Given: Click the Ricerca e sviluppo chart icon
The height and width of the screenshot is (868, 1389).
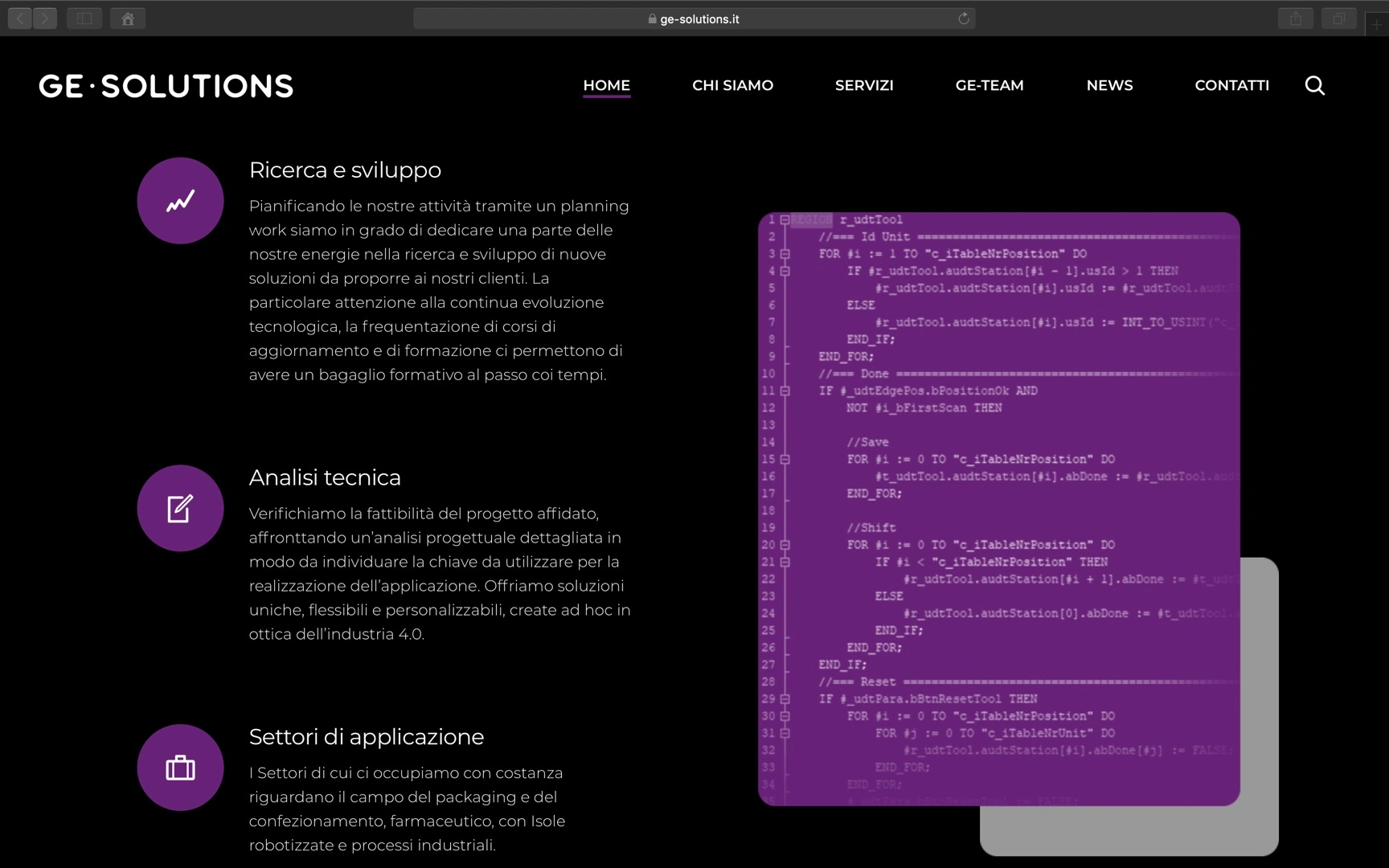Looking at the screenshot, I should pyautogui.click(x=180, y=201).
